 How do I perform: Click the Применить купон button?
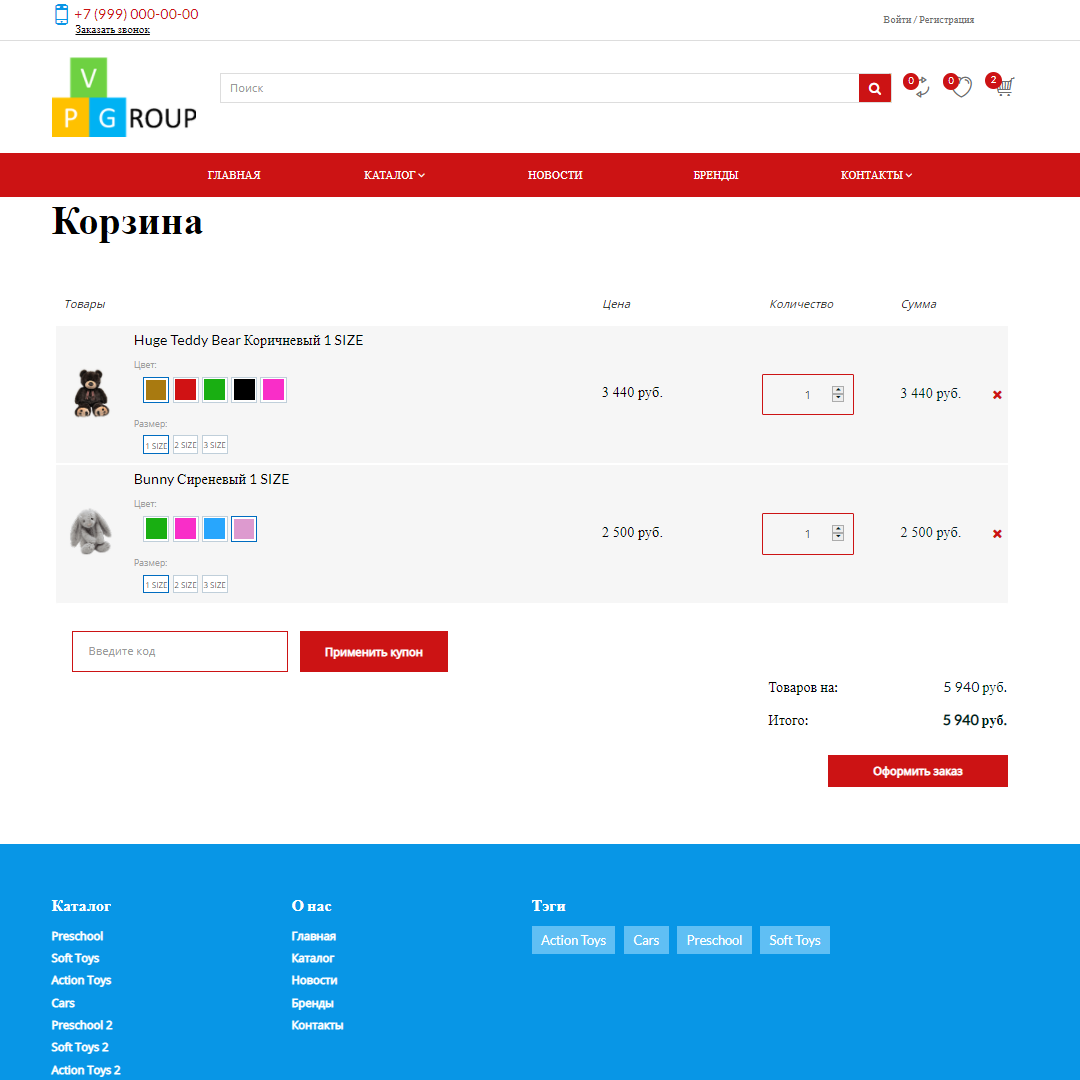(x=373, y=651)
